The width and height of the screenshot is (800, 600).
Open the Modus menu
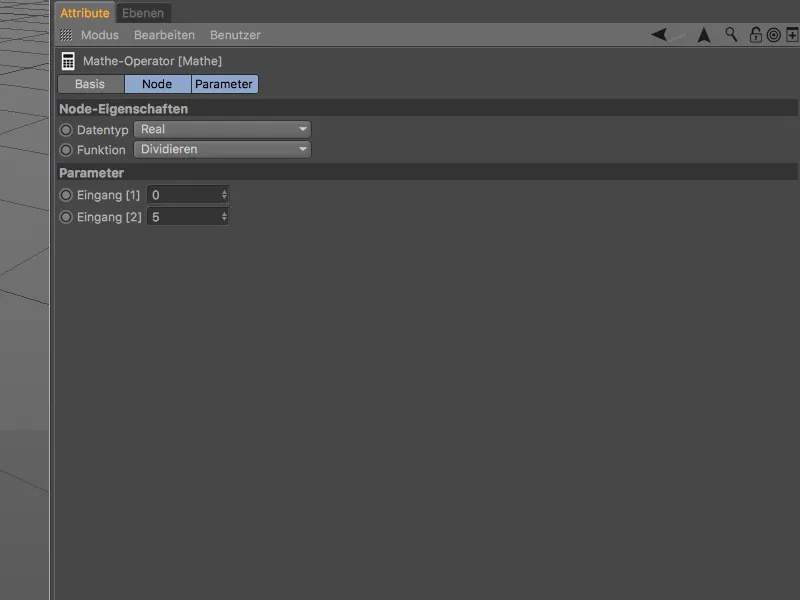(99, 35)
